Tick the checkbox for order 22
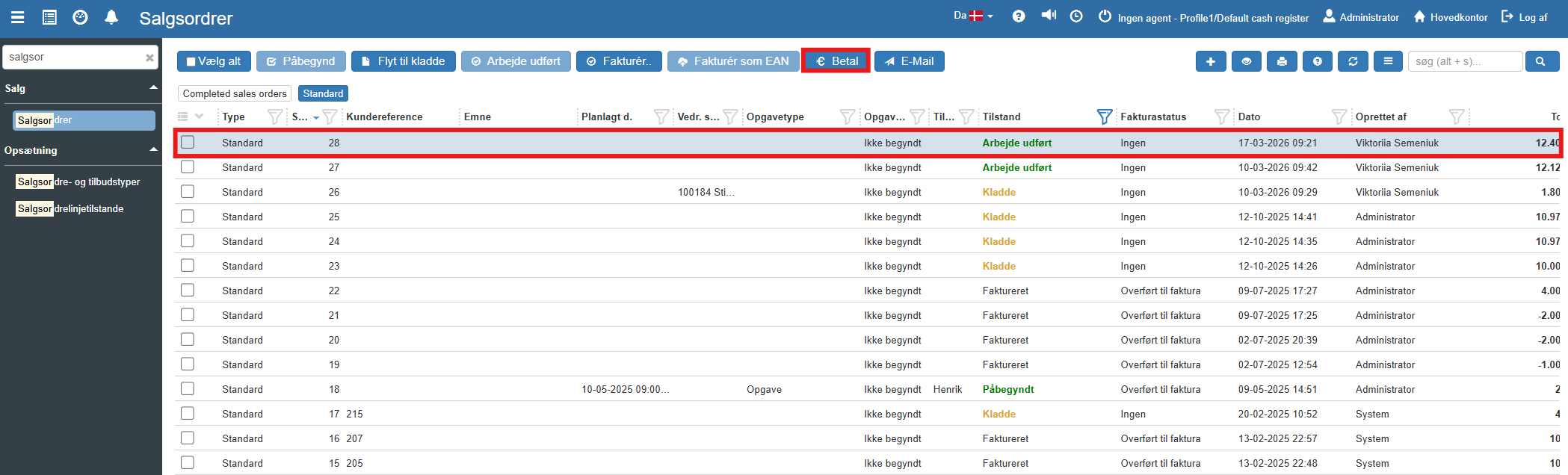This screenshot has height=475, width=1568. point(188,290)
